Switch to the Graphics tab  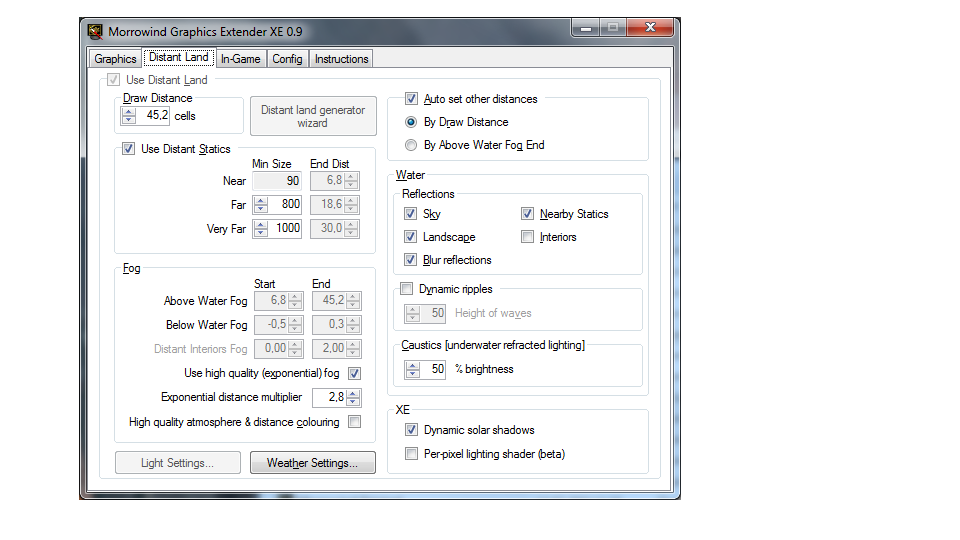[x=115, y=59]
